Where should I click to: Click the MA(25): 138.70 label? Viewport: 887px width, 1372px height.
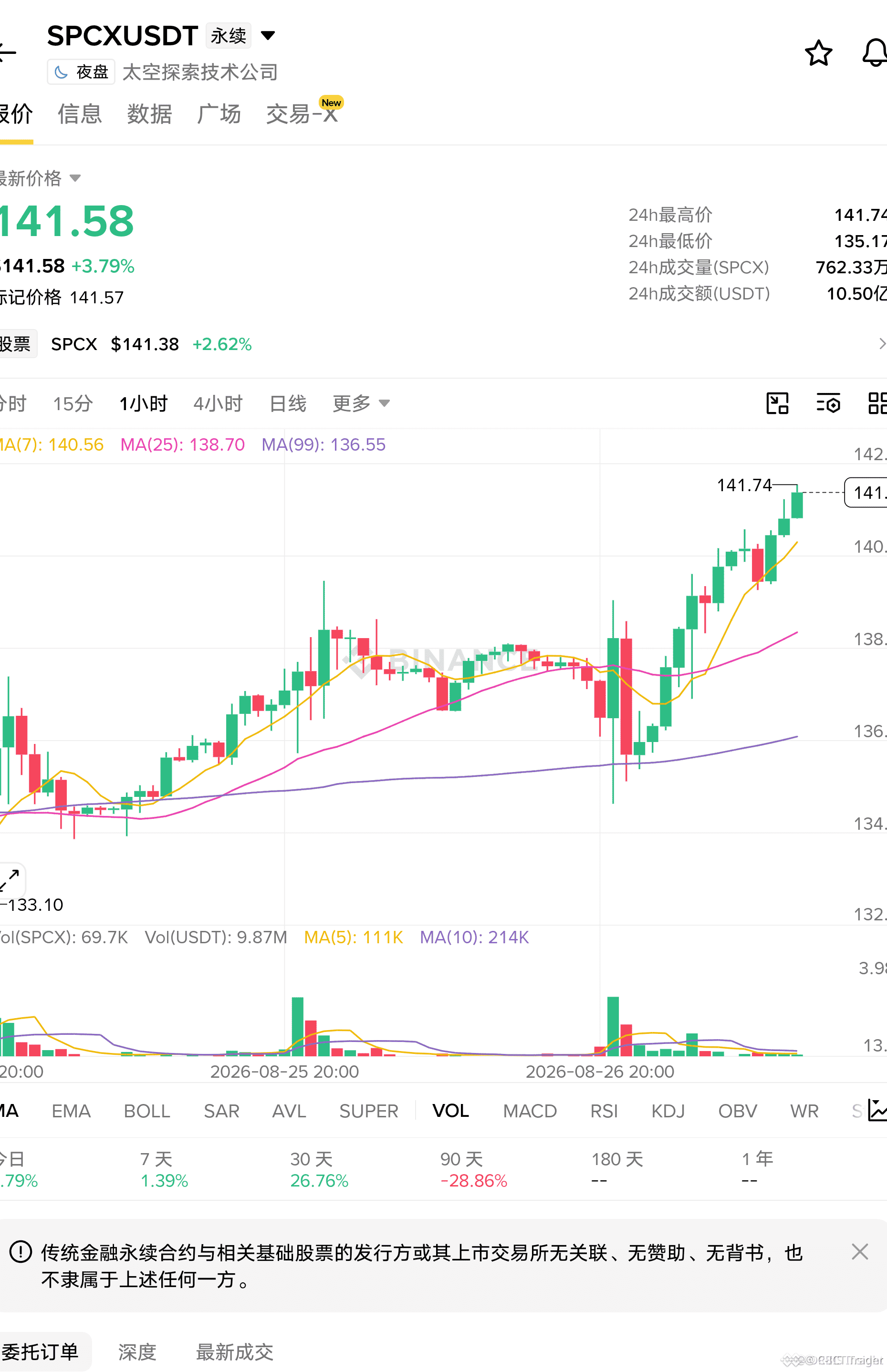[x=183, y=444]
